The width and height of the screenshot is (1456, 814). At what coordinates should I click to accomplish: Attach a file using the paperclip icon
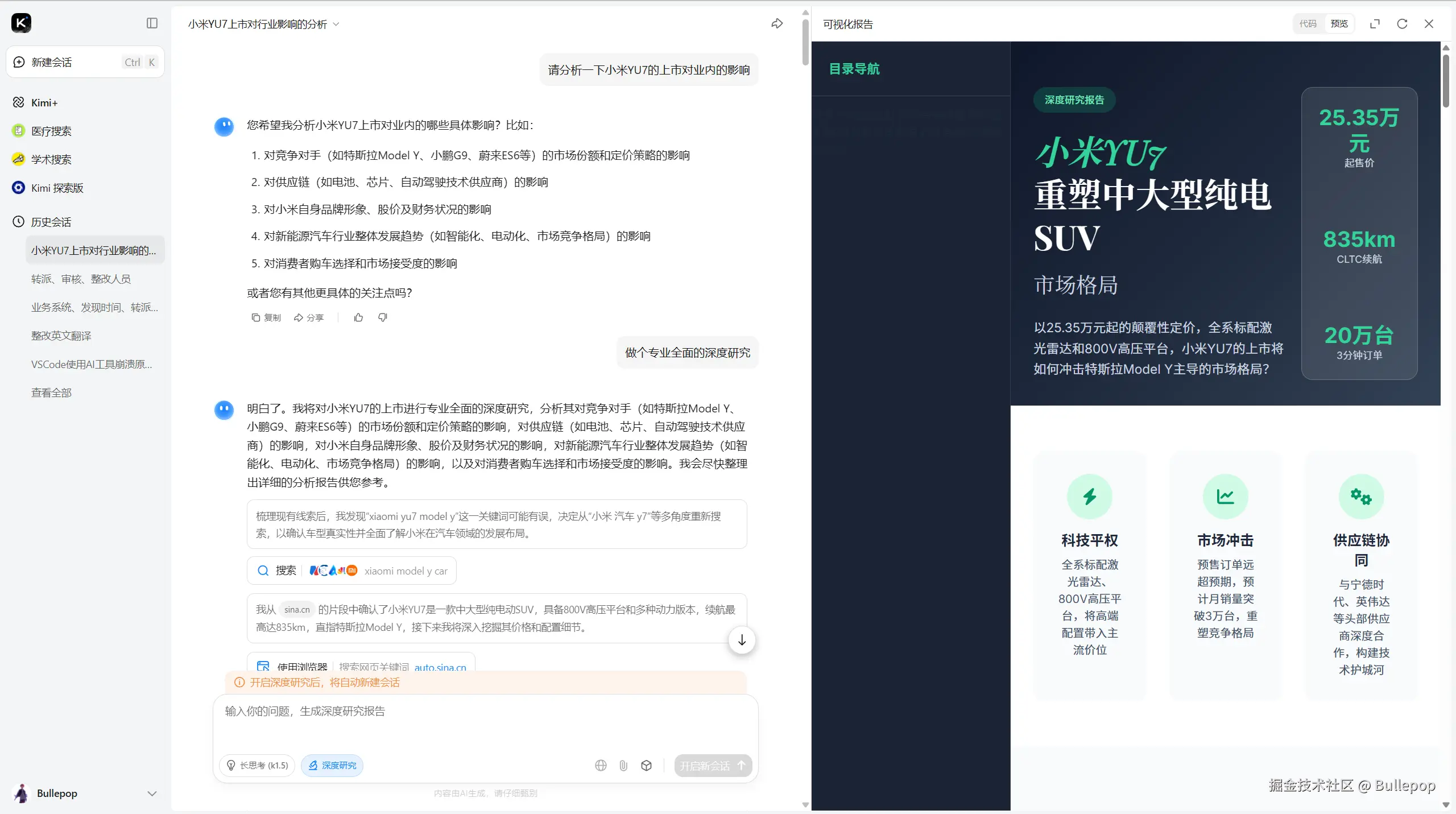click(623, 766)
